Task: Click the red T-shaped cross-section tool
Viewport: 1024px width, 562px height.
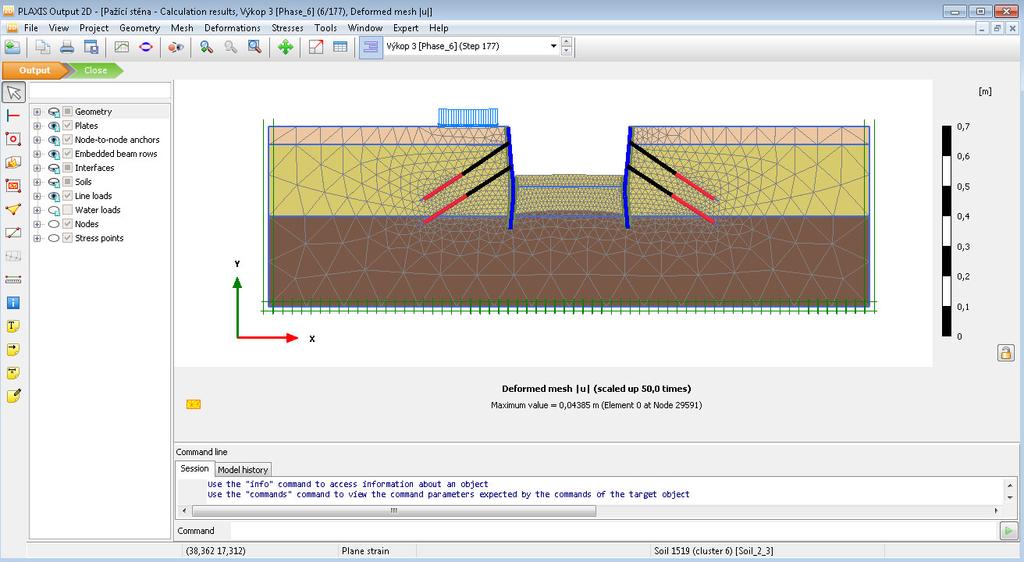Action: (13, 116)
